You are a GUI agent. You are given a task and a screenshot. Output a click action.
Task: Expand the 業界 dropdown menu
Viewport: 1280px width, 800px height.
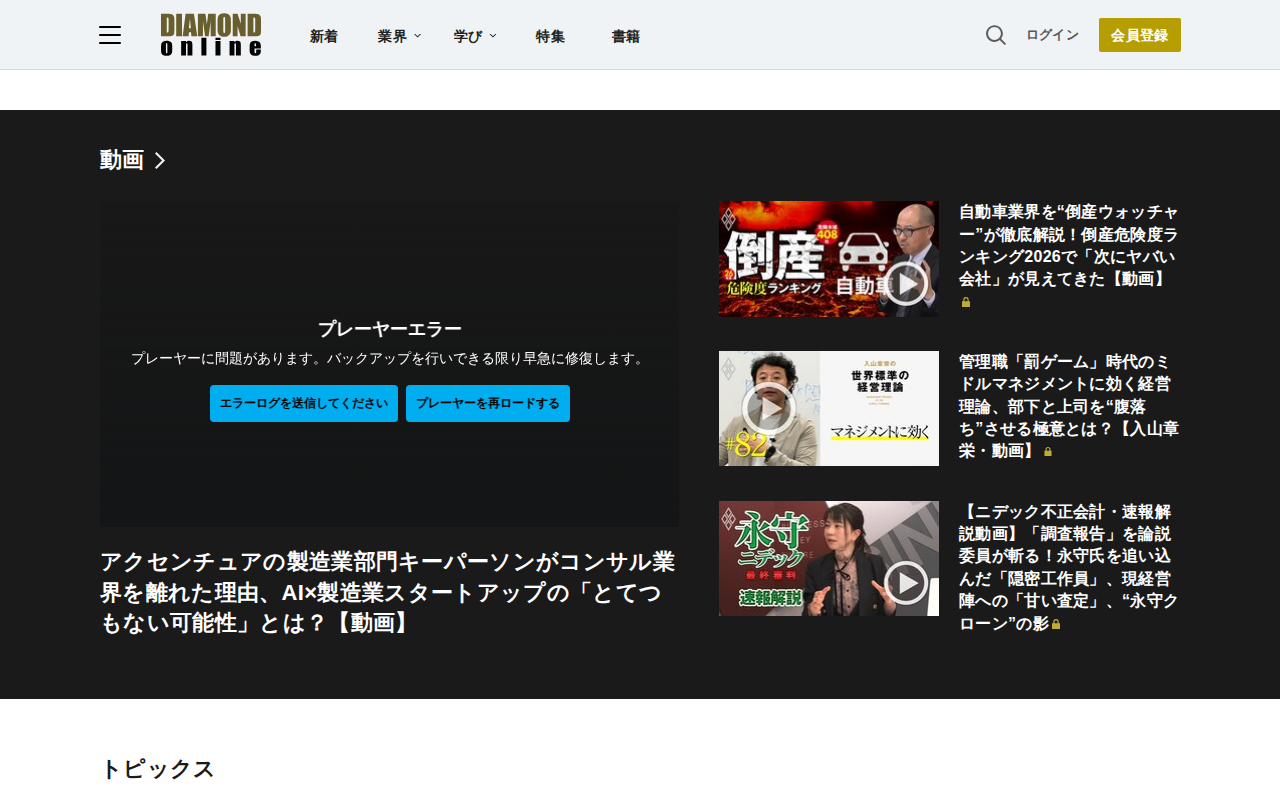pyautogui.click(x=399, y=36)
